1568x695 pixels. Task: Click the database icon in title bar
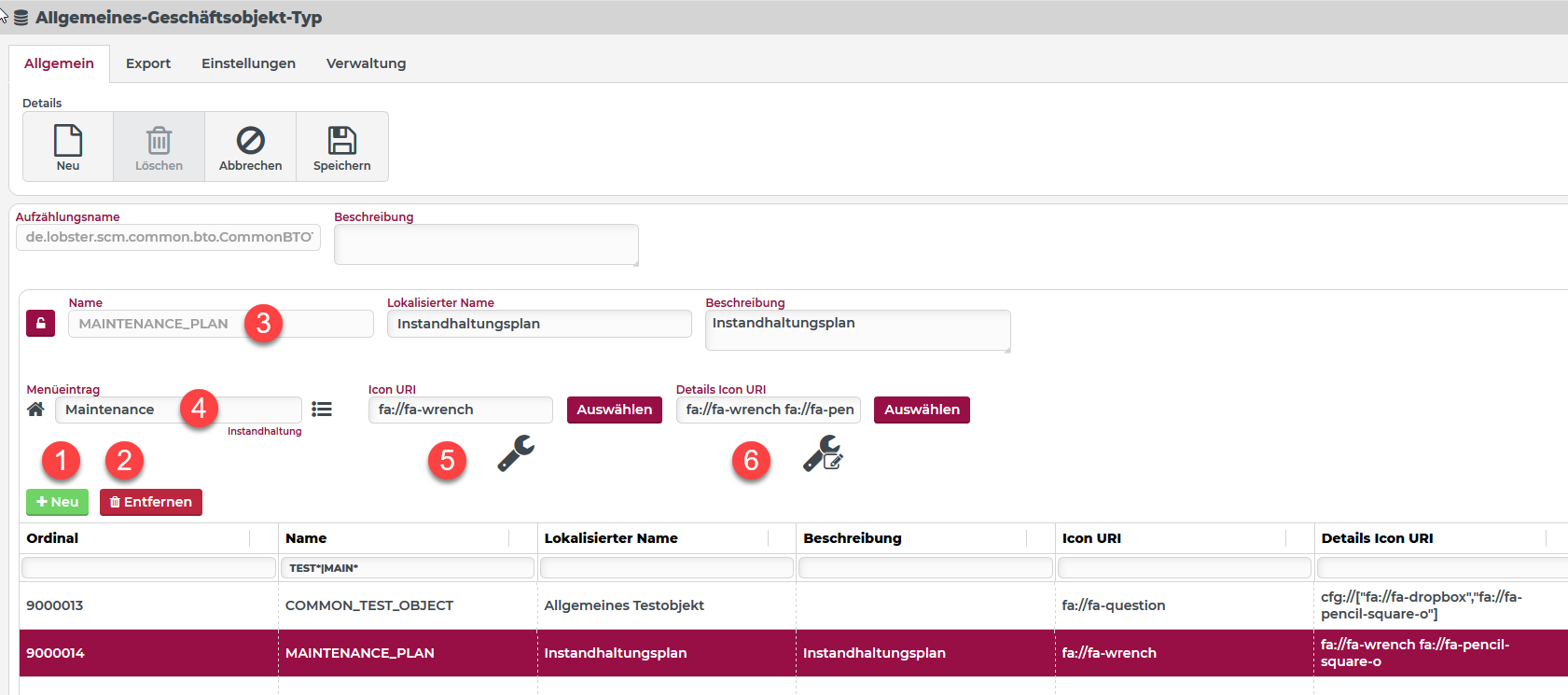(x=21, y=18)
